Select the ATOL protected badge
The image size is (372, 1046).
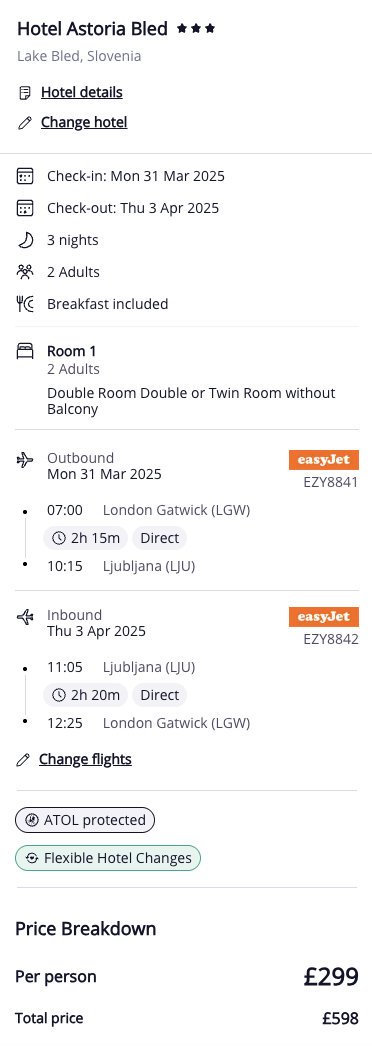[85, 820]
